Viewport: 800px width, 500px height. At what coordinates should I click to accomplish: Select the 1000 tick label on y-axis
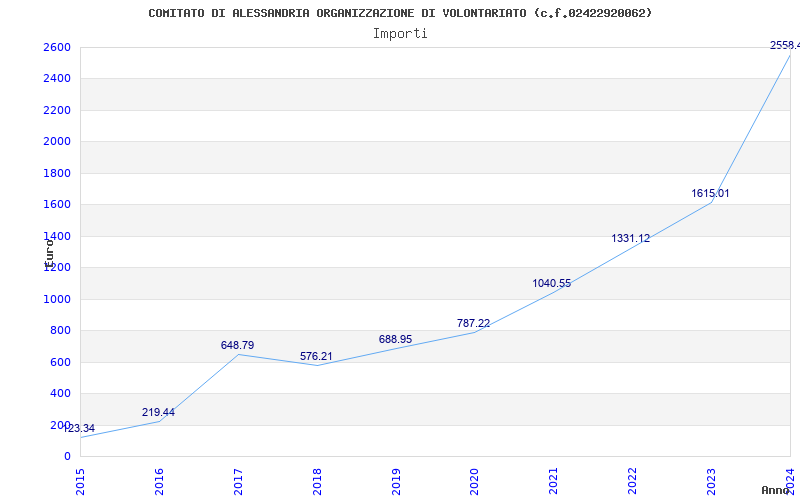point(57,299)
